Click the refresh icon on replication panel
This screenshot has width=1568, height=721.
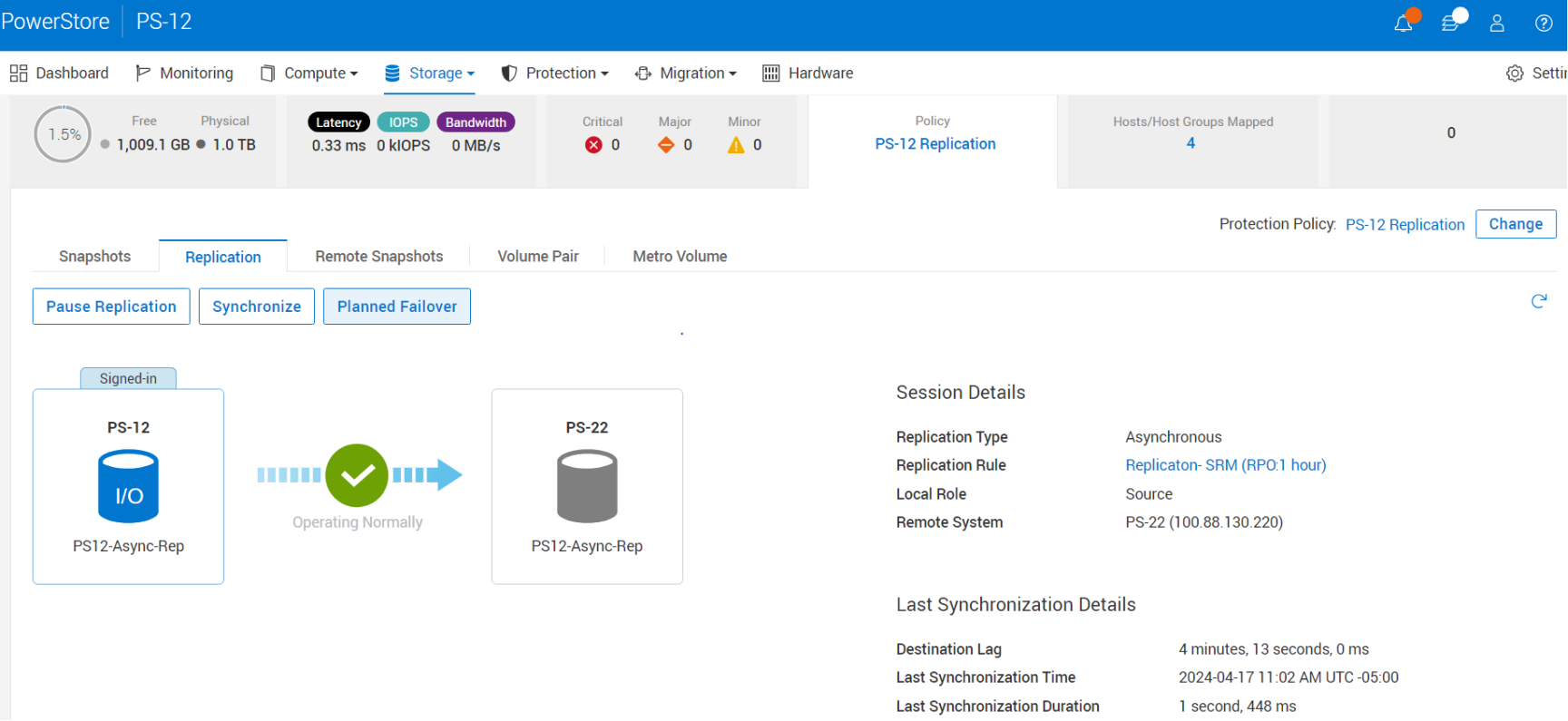(1539, 301)
